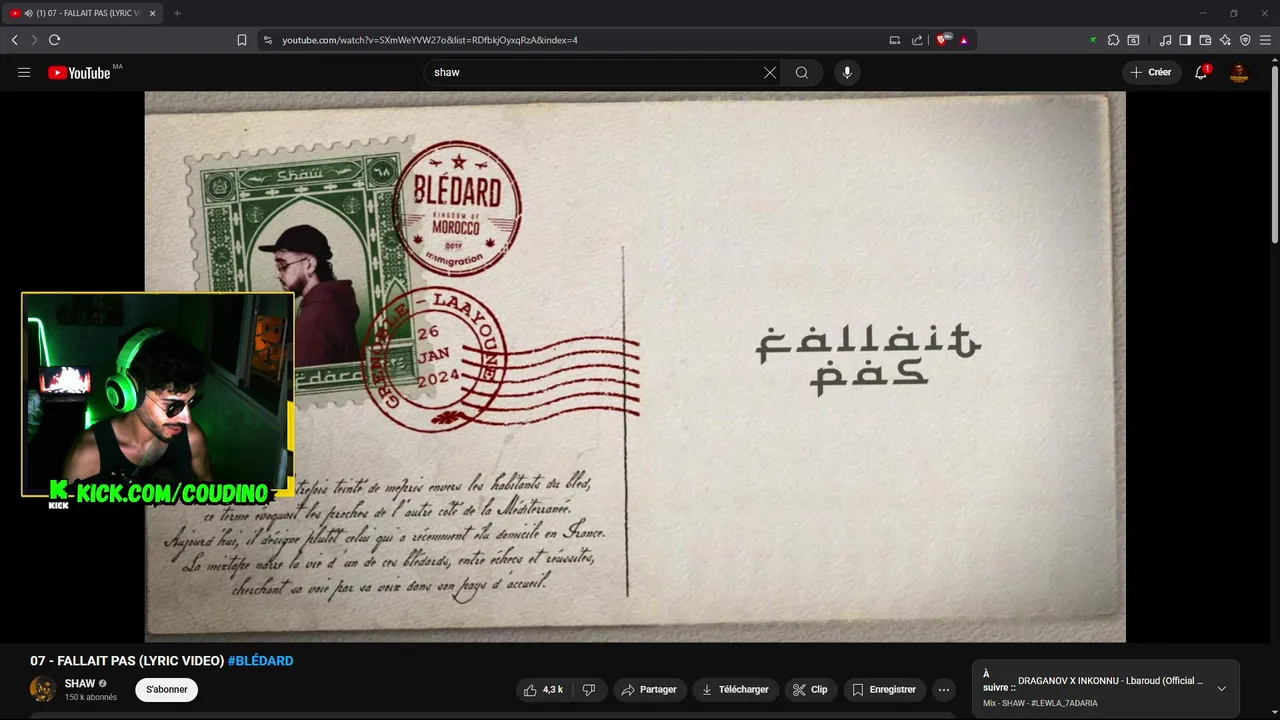Start voice search with microphone
The height and width of the screenshot is (720, 1280).
click(x=847, y=72)
